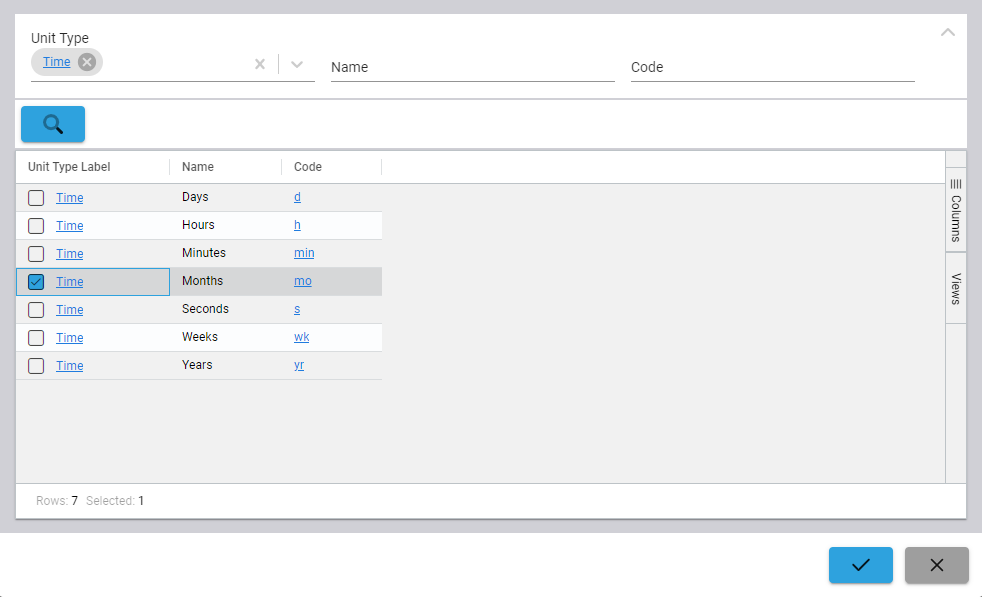Sort by Unit Type Label column header
The width and height of the screenshot is (982, 597).
[69, 167]
